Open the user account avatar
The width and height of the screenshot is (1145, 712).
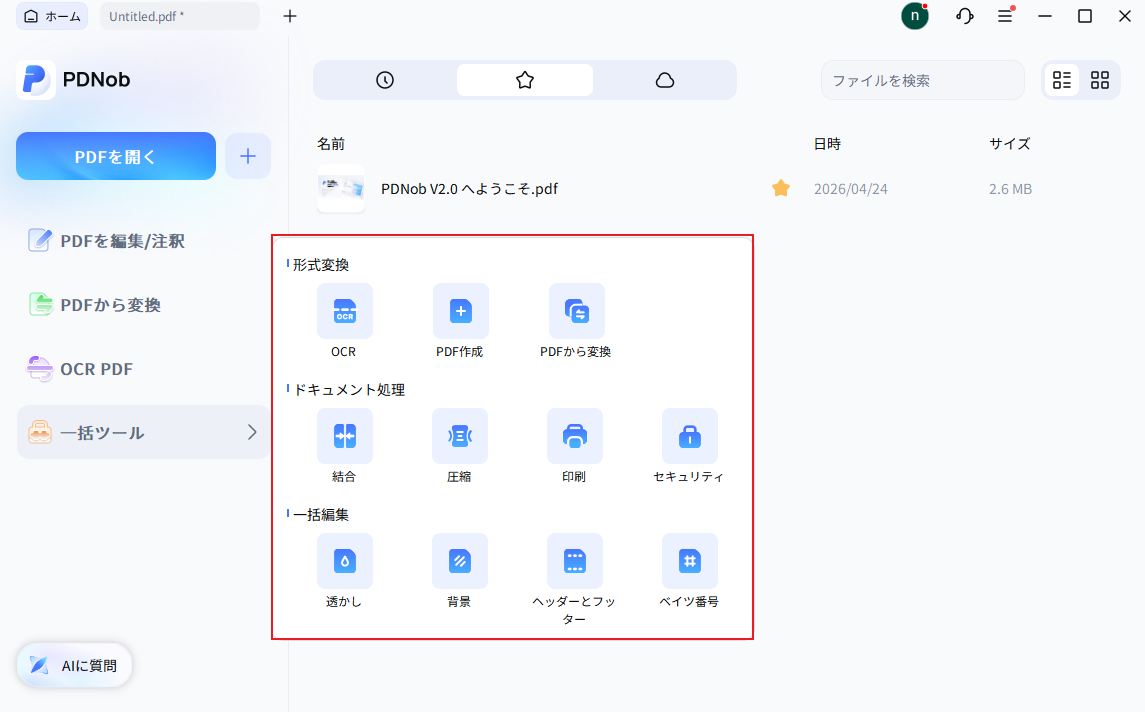tap(914, 16)
